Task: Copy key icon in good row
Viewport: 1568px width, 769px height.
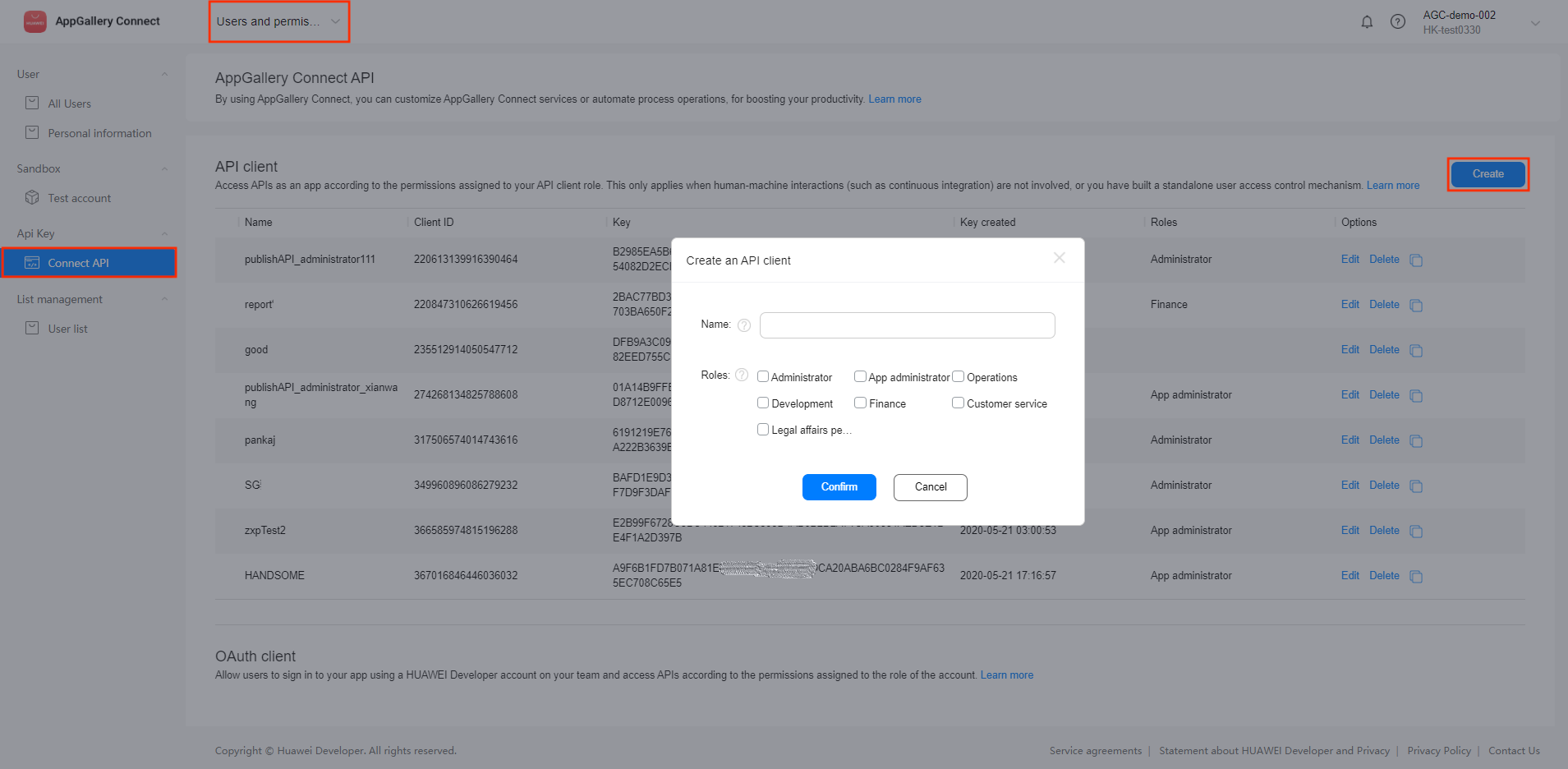Action: point(1416,351)
